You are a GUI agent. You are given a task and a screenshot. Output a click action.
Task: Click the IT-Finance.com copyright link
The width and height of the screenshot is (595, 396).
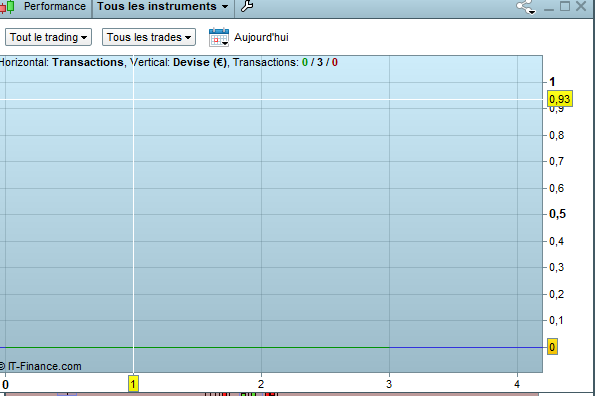pyautogui.click(x=40, y=366)
